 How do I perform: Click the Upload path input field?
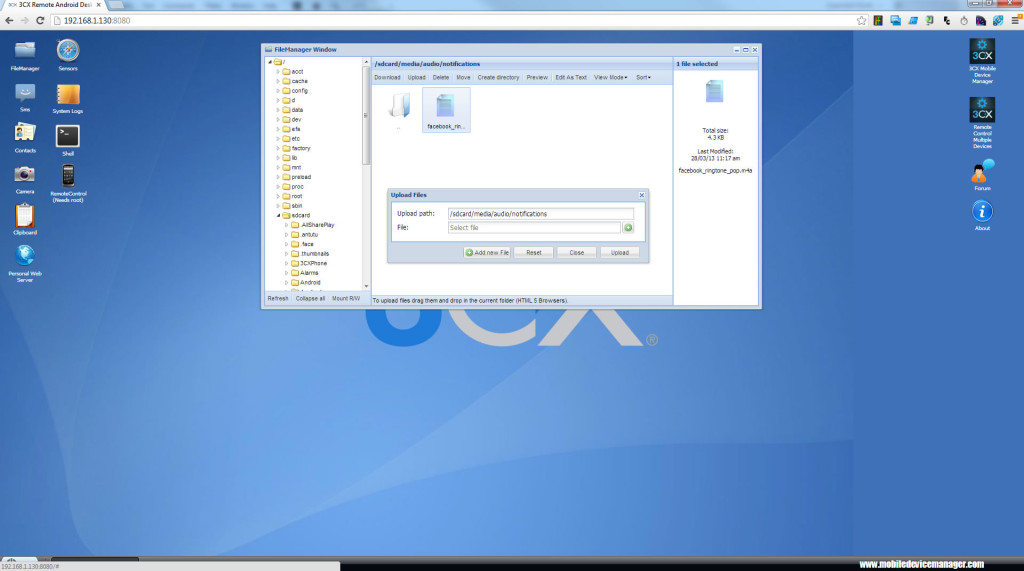[540, 214]
